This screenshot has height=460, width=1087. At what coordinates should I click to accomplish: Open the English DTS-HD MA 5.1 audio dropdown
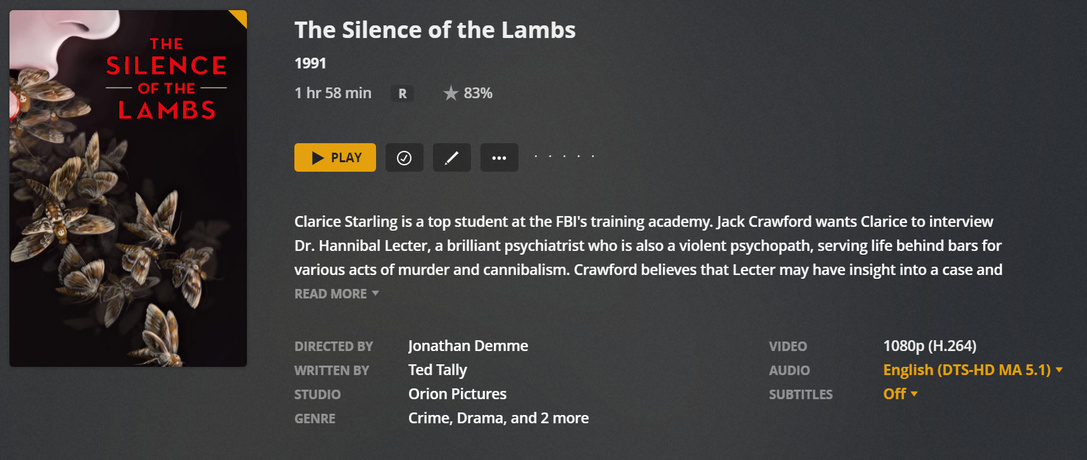972,370
